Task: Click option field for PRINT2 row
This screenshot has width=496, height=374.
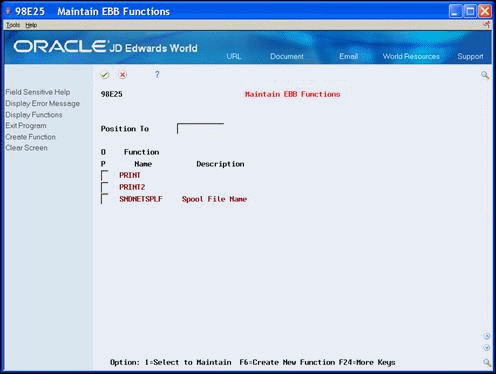Action: (x=105, y=187)
